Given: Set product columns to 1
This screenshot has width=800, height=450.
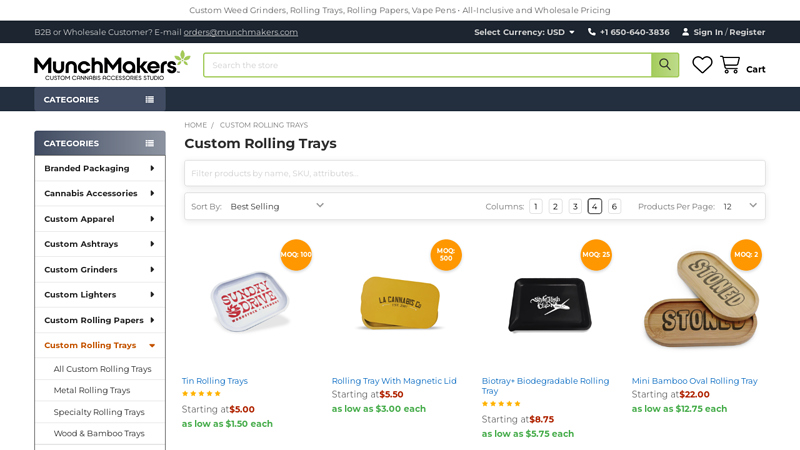Looking at the screenshot, I should (x=536, y=207).
